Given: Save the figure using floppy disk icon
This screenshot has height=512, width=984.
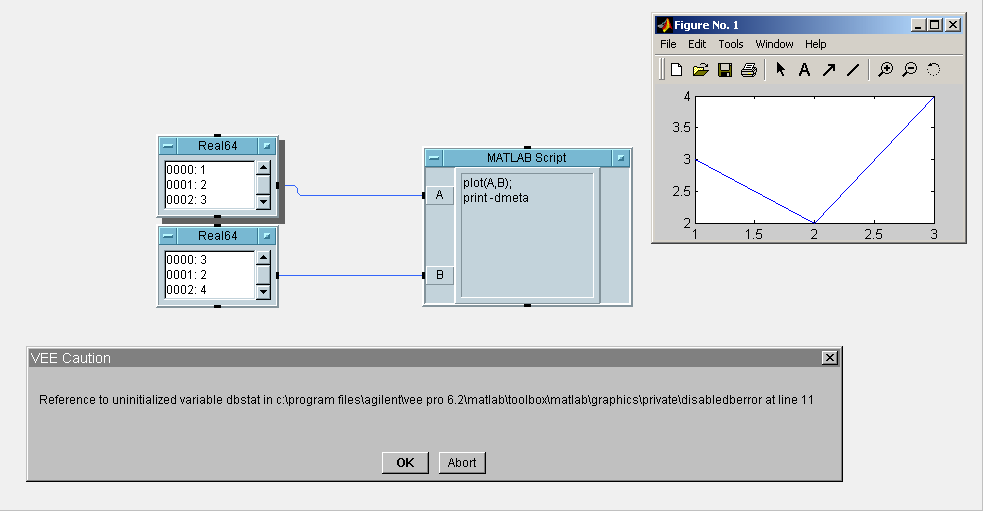Looking at the screenshot, I should (x=725, y=70).
